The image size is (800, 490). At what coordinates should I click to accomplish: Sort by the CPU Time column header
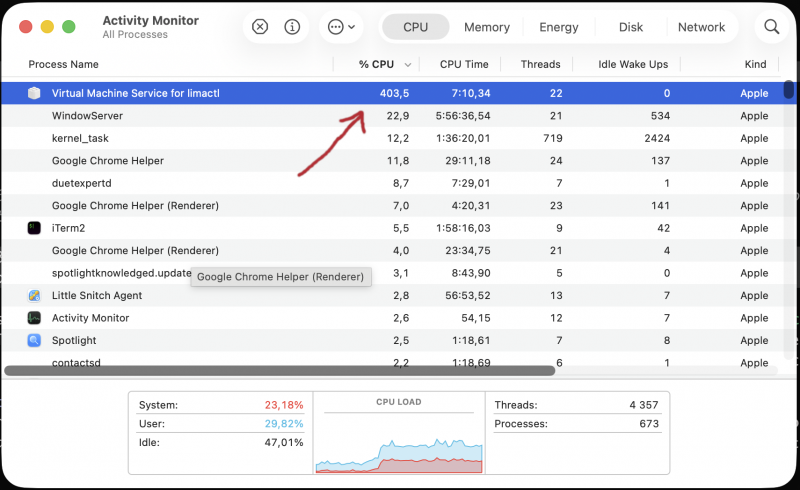coord(464,64)
